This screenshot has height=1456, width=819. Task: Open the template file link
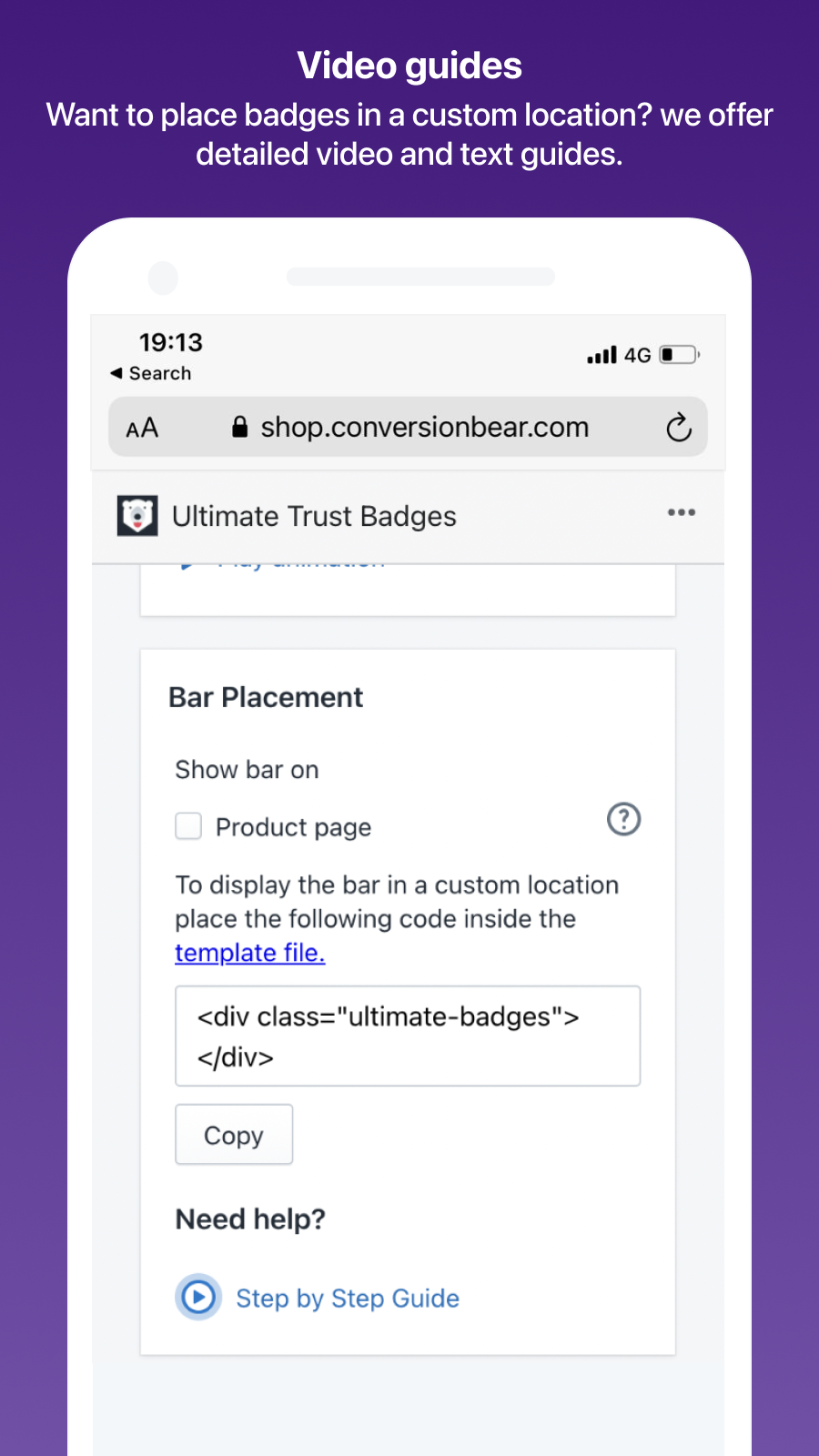[x=249, y=953]
